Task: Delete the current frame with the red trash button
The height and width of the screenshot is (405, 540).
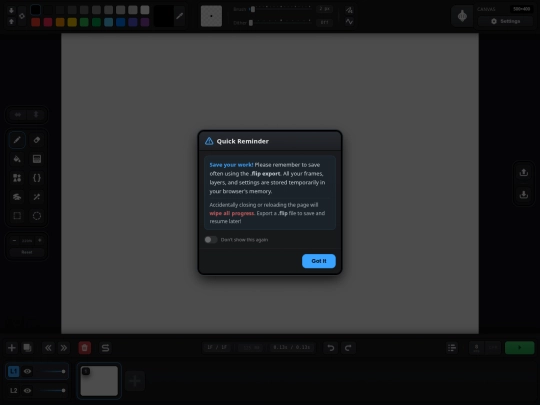Action: point(85,348)
